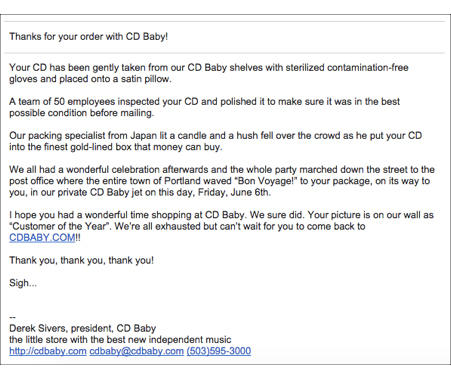
Task: Click the 'Thank you, thank you, thank you!' line
Action: coord(82,260)
